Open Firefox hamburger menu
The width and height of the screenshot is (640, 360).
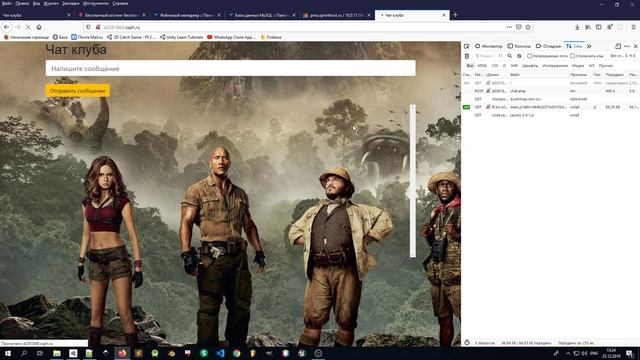[633, 27]
